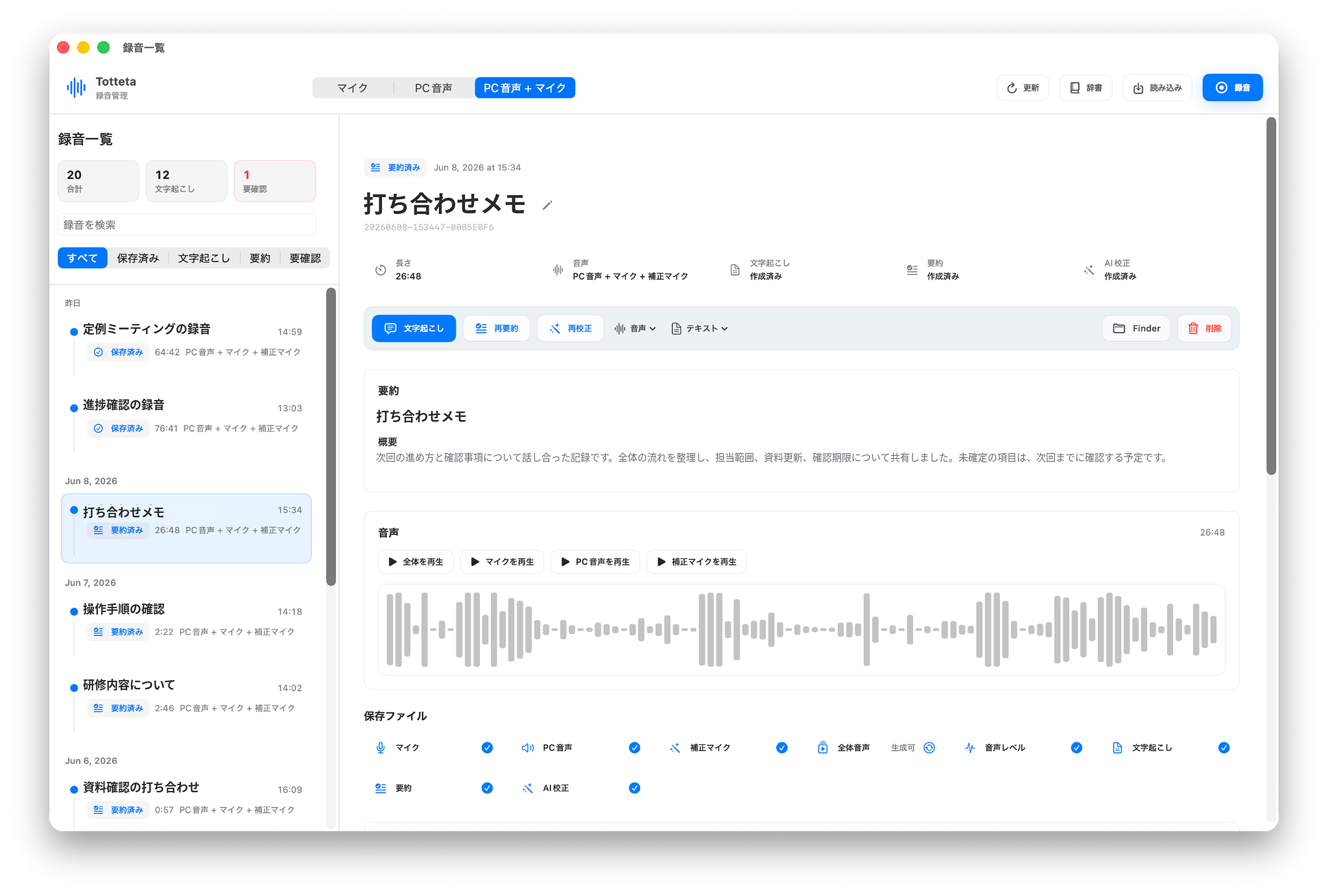Click the wand icon beside AI校正 作成済み
The image size is (1328, 896).
[1089, 270]
